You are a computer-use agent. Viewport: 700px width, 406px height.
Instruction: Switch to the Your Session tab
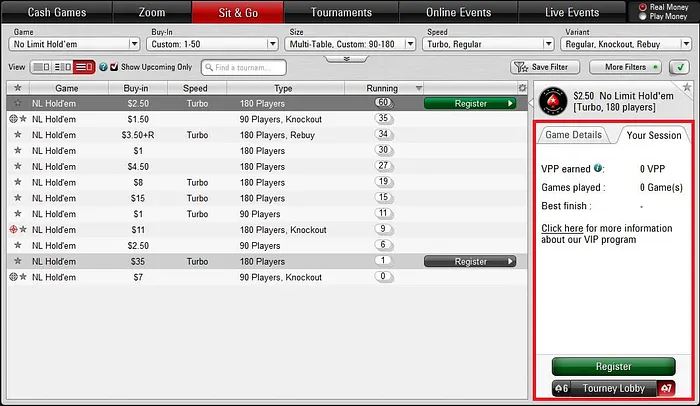pos(654,135)
